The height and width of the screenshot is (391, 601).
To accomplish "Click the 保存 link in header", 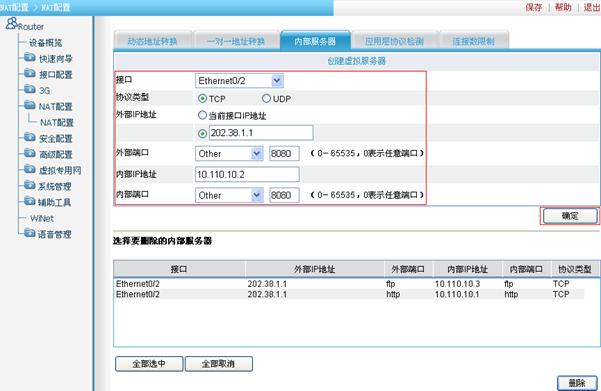I will click(x=534, y=7).
